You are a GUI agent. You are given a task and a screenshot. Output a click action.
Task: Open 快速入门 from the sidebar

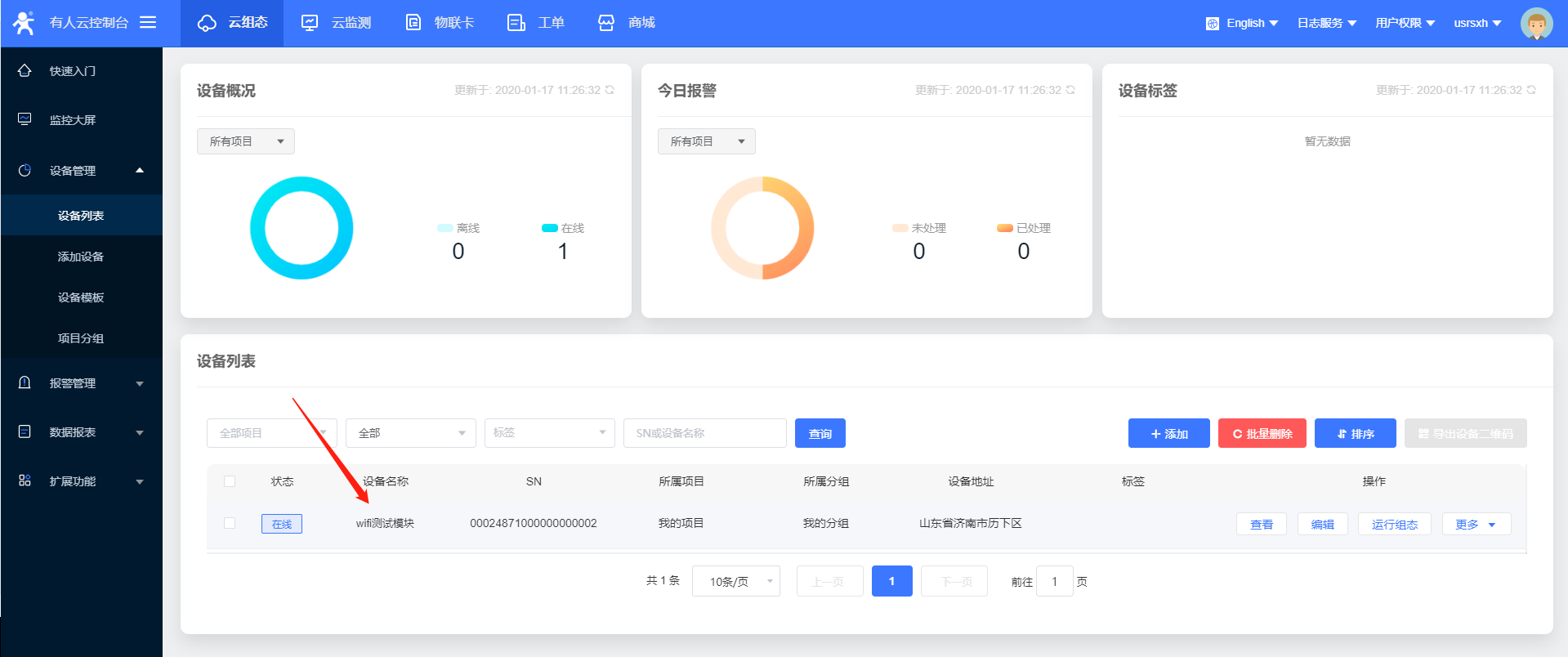pyautogui.click(x=73, y=71)
